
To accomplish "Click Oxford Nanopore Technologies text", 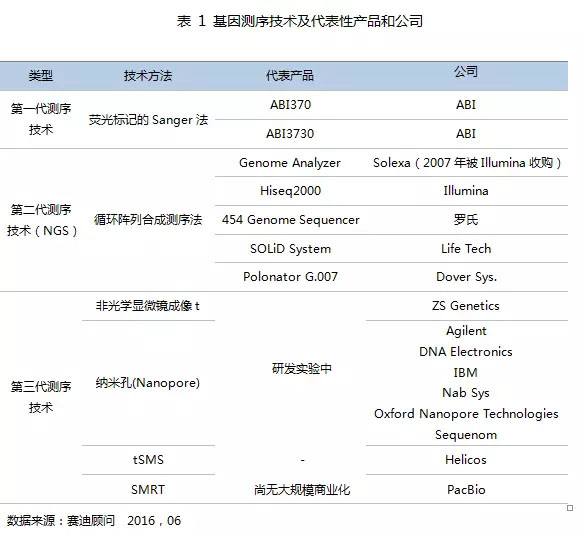I will (x=466, y=414).
